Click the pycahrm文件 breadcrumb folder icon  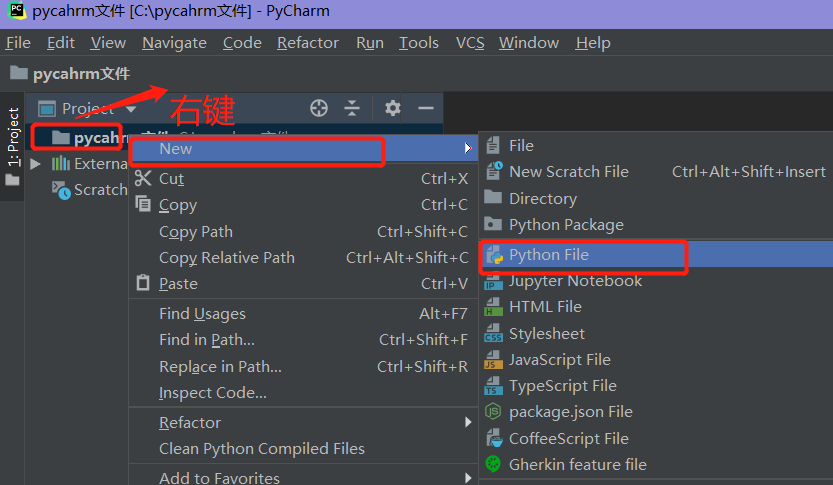(19, 73)
